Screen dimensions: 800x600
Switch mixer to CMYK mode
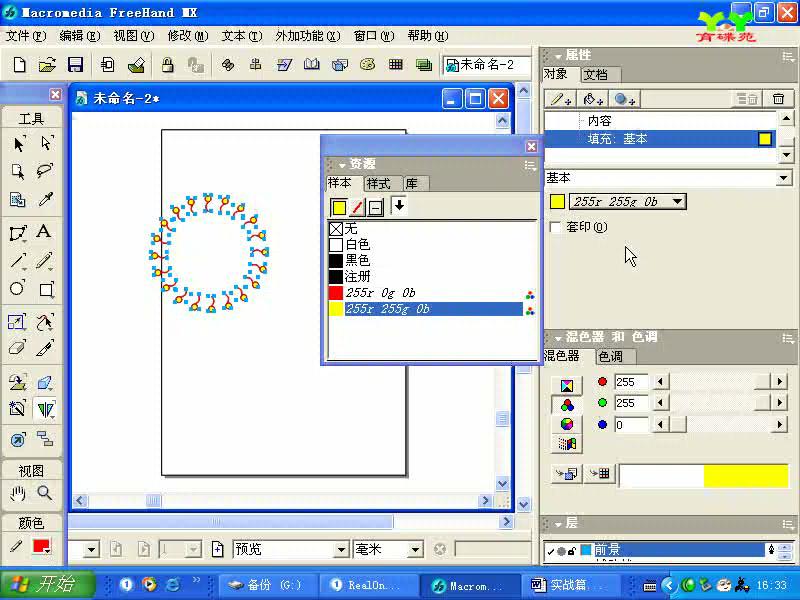[x=567, y=386]
